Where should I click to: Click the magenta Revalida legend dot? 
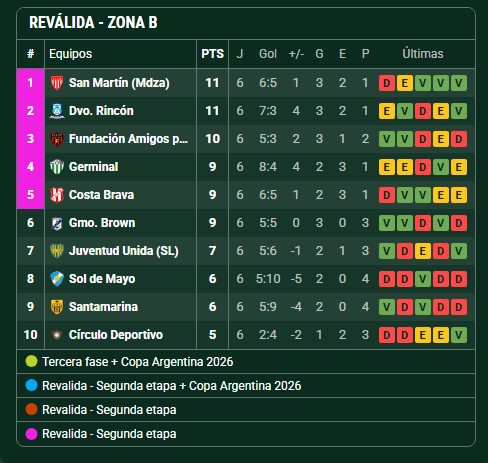point(31,434)
